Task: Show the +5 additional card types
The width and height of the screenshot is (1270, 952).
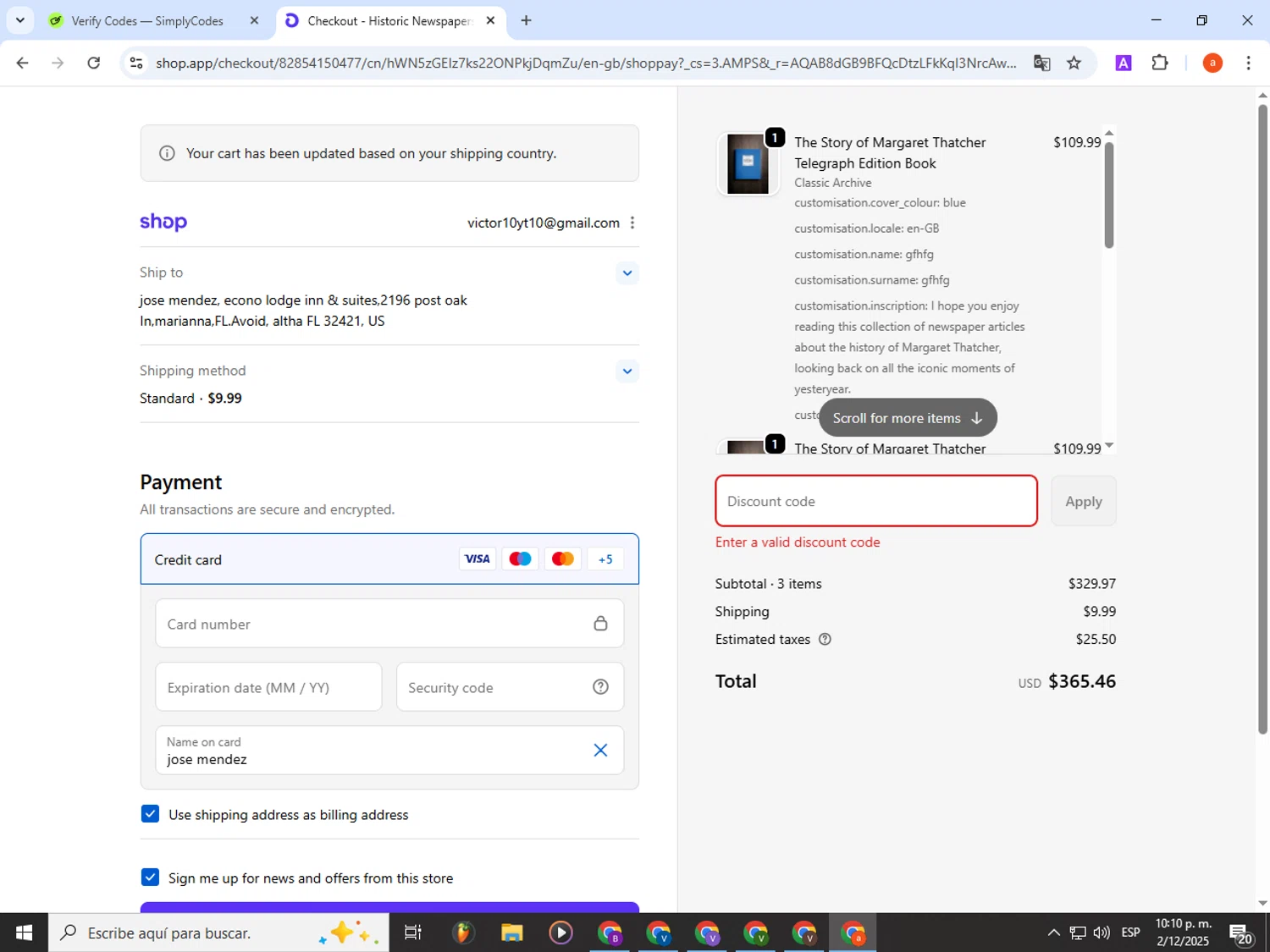Action: (x=605, y=559)
